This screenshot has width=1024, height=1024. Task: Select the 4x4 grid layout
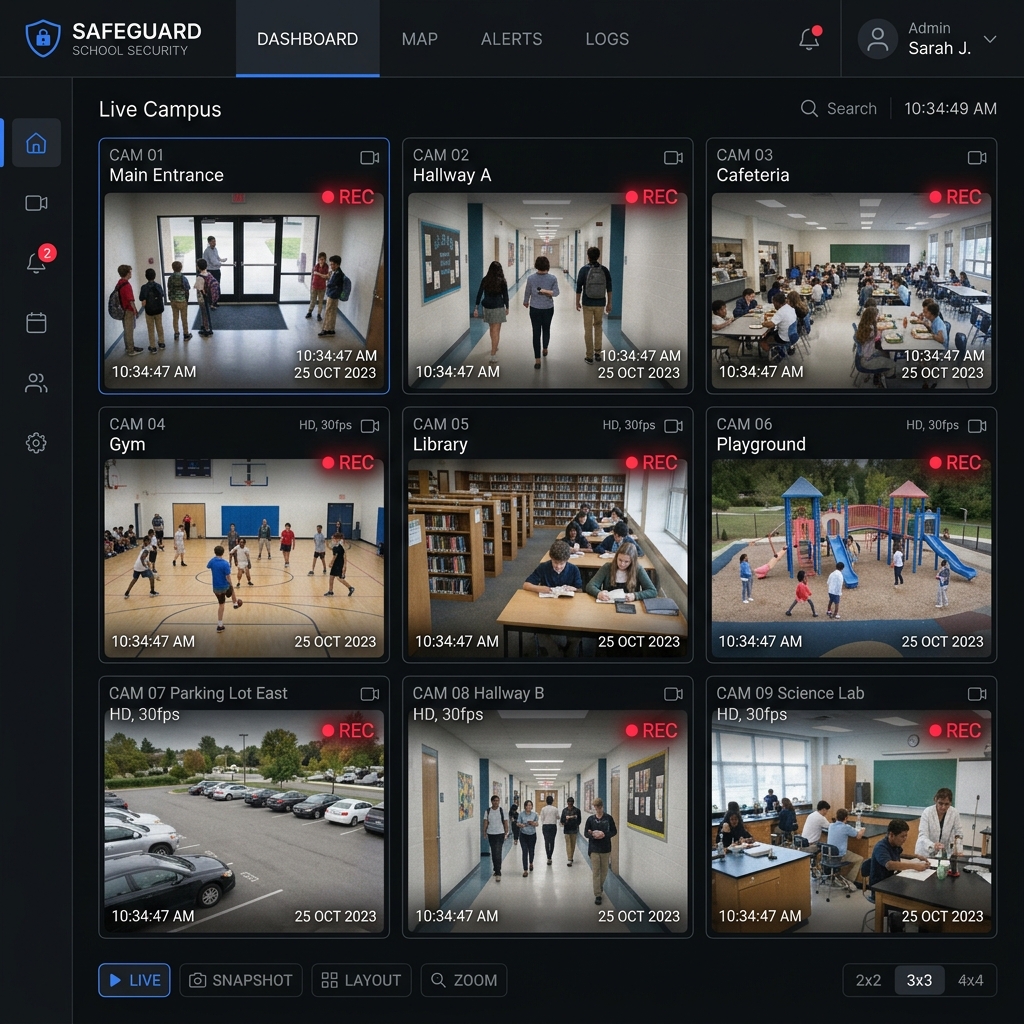click(970, 980)
